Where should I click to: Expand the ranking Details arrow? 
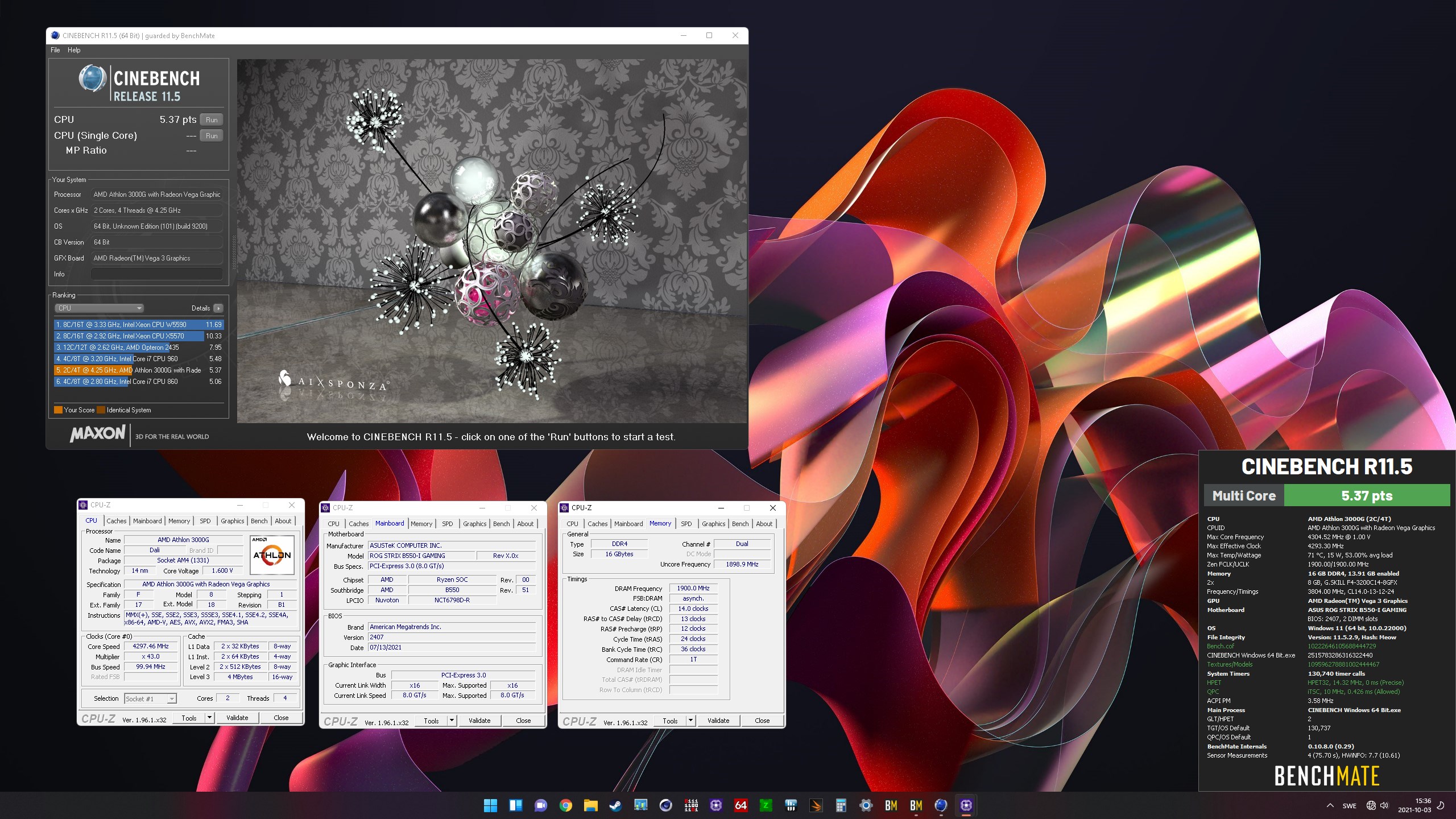218,308
